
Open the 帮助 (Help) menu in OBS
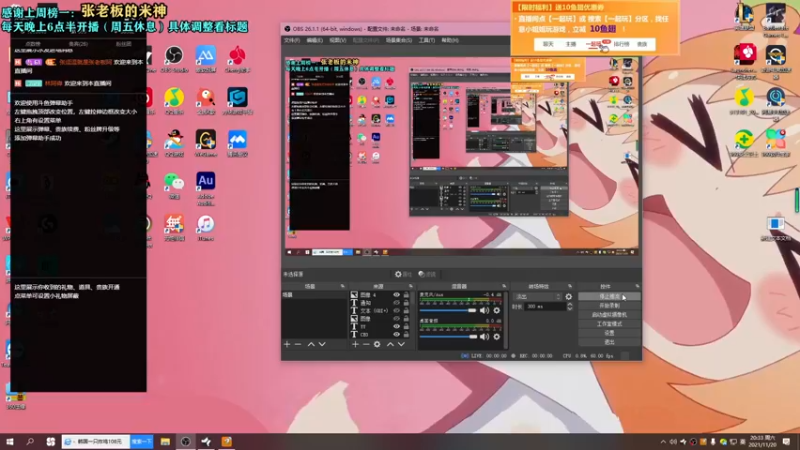coord(449,40)
